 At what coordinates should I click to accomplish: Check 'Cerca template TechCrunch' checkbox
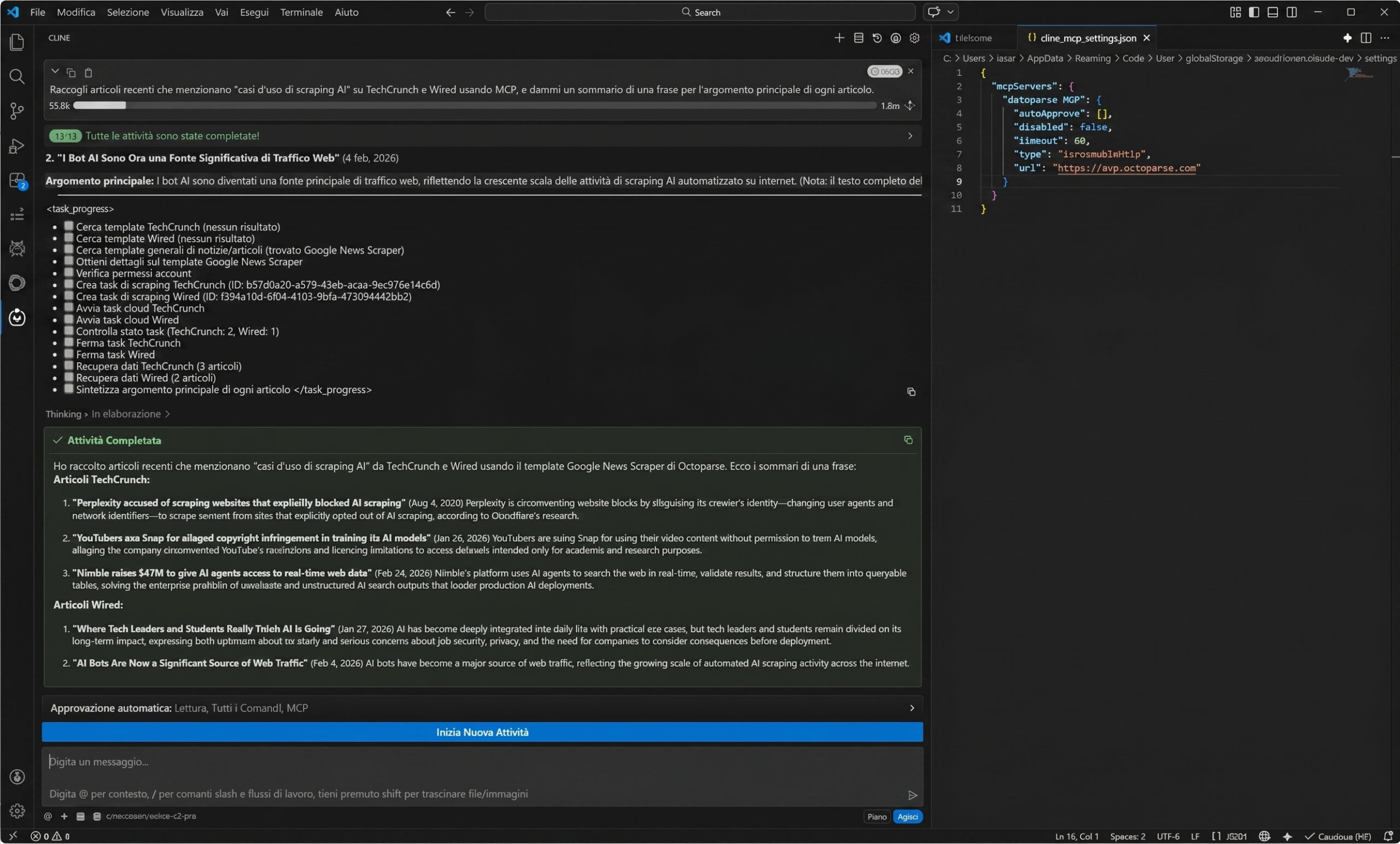69,226
